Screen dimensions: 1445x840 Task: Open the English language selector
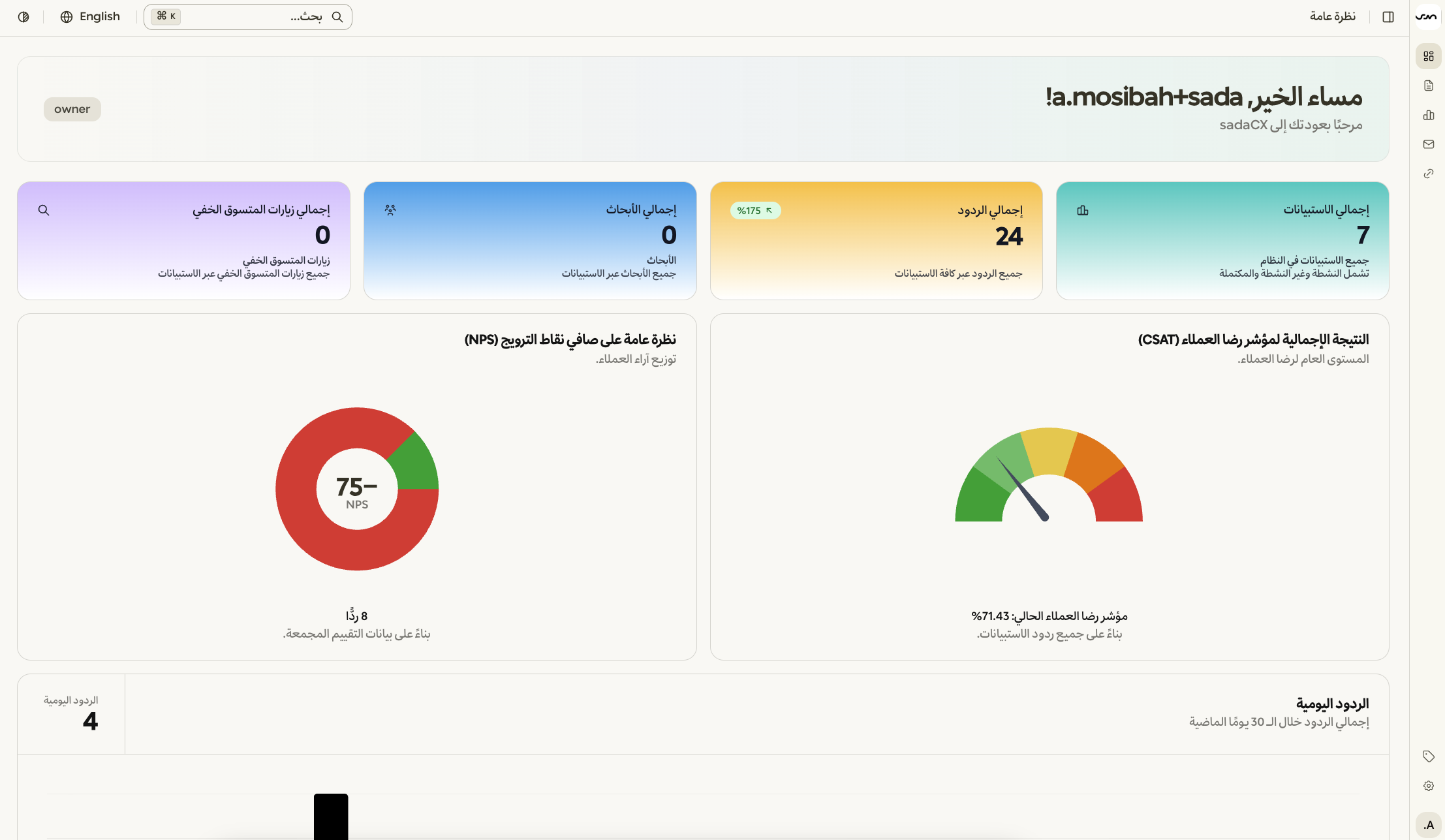[x=91, y=16]
